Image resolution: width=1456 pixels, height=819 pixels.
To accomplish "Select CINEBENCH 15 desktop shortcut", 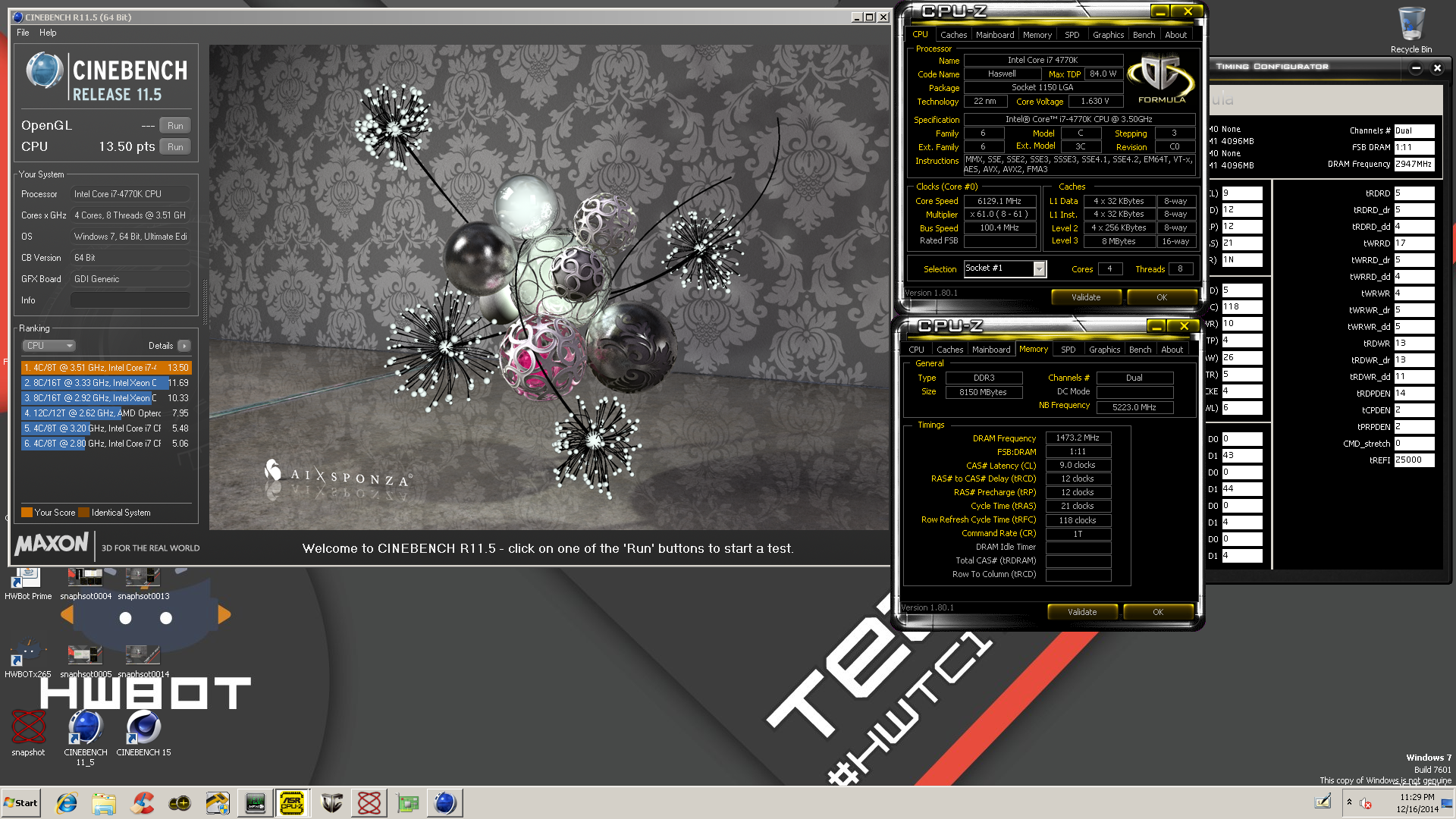I will (143, 733).
